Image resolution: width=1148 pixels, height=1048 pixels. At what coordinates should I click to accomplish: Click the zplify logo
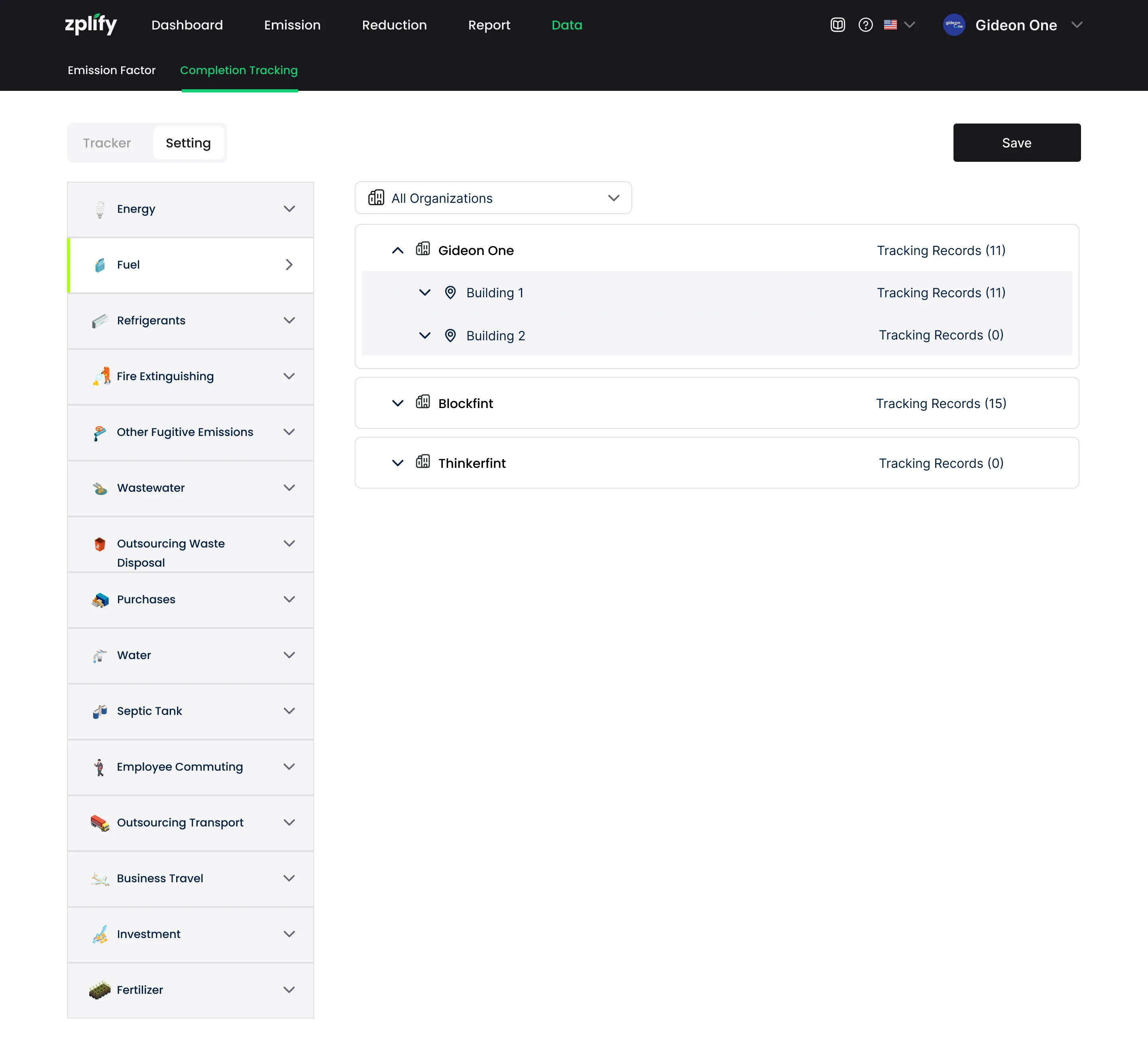tap(90, 24)
